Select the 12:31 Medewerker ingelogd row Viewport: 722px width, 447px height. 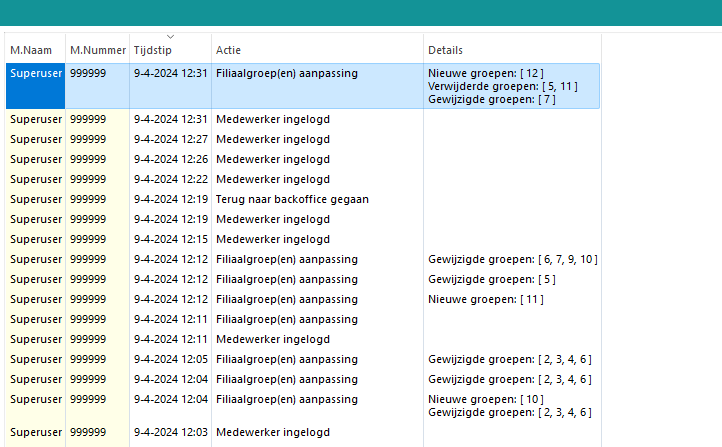[x=303, y=119]
